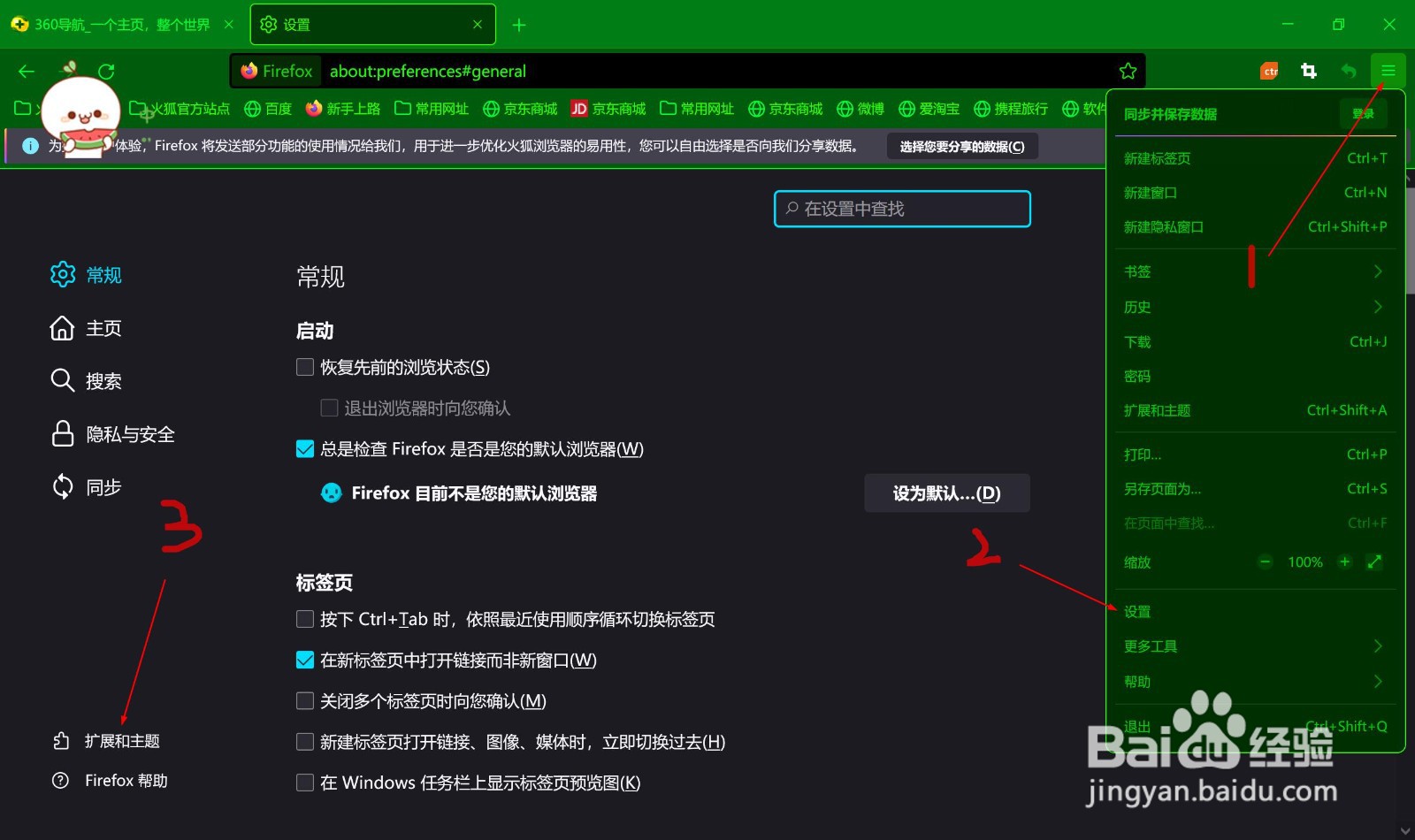
Task: Open 隐私与安全 settings
Action: (127, 434)
